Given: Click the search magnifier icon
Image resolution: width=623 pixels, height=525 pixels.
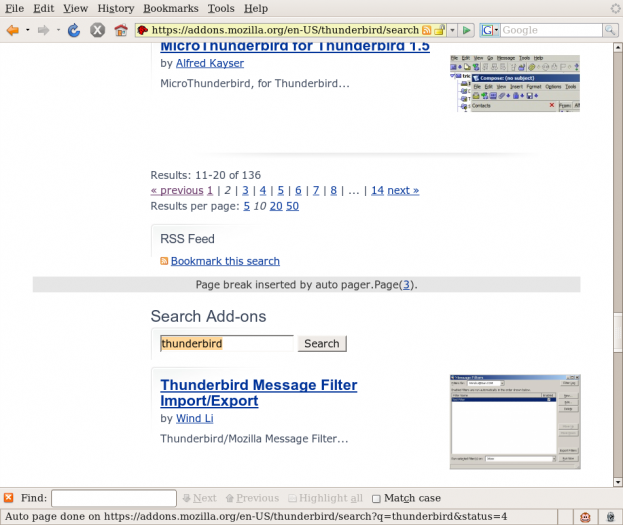Looking at the screenshot, I should 610,30.
